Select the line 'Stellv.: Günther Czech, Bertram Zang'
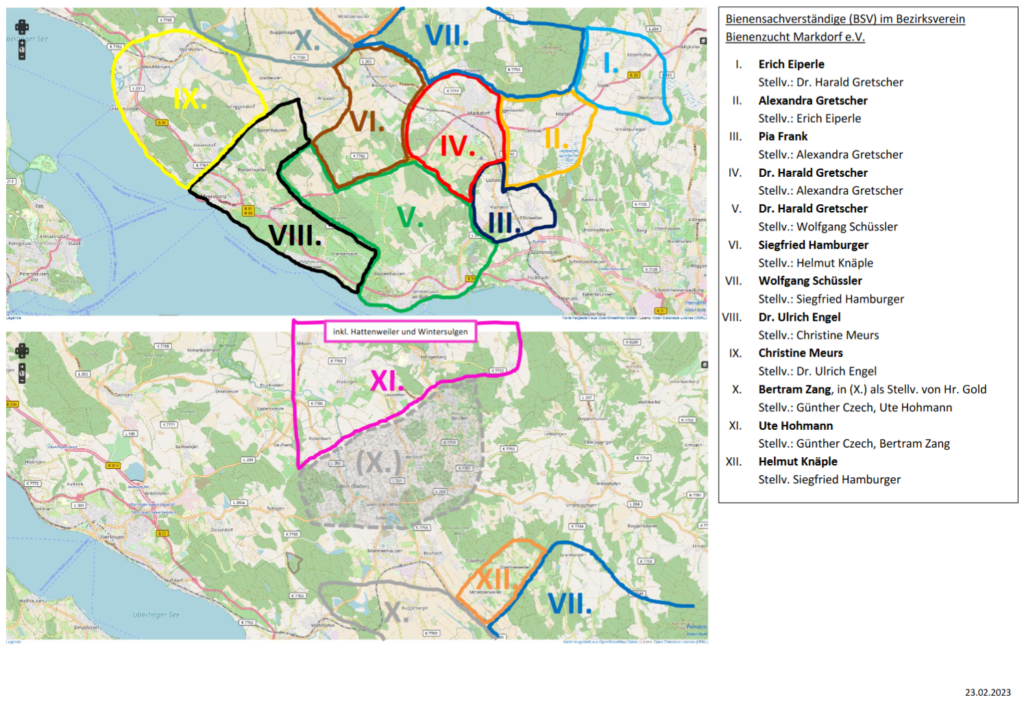 click(x=854, y=443)
